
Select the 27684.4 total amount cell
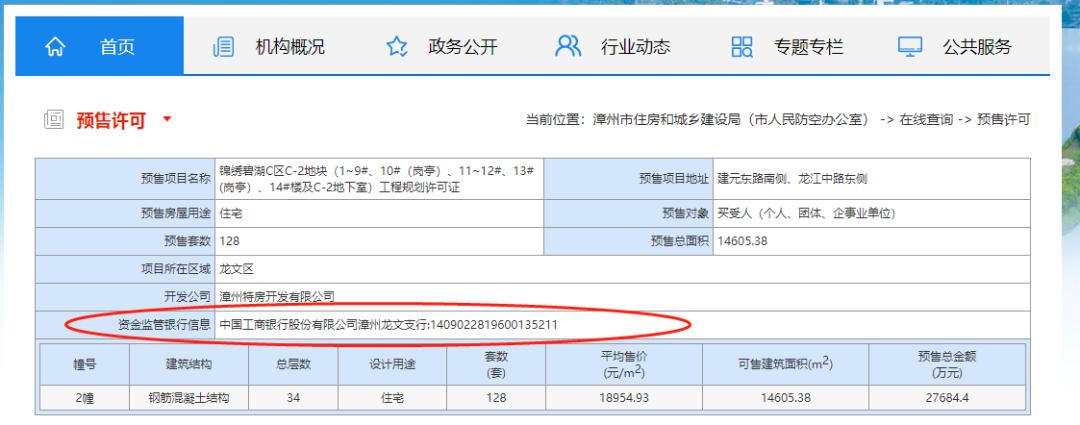tap(947, 397)
